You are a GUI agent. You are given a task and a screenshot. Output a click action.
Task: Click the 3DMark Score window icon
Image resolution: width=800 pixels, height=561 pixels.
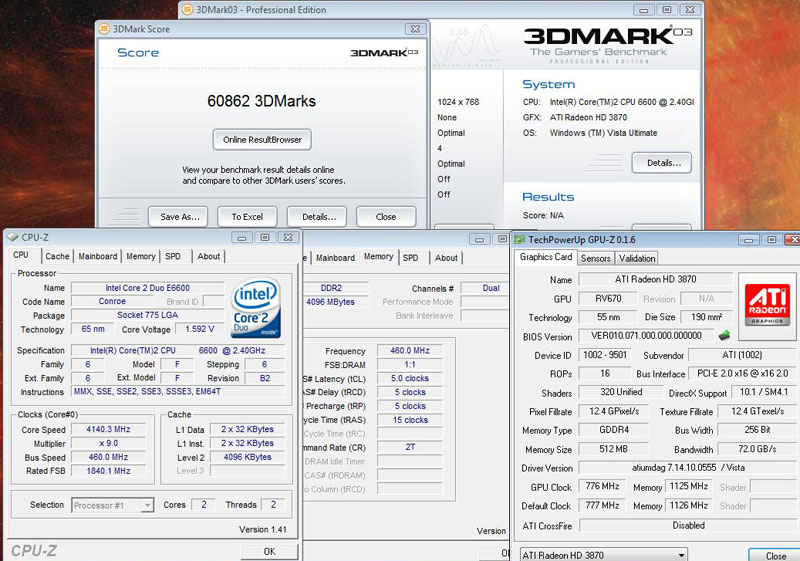[104, 29]
